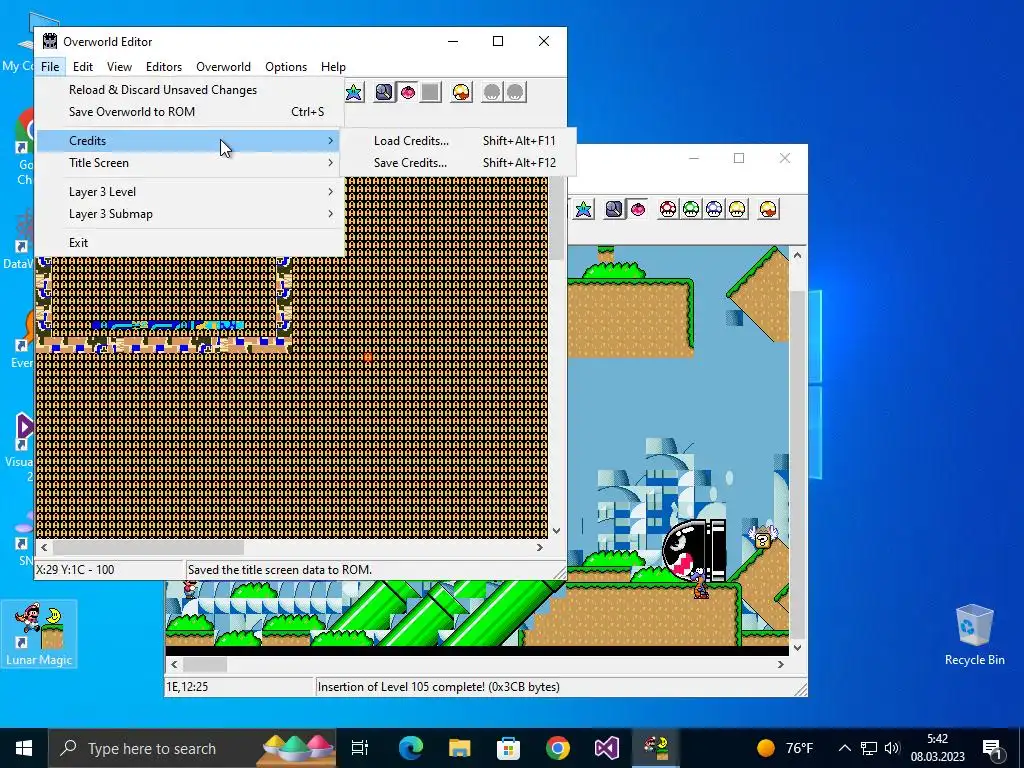Select Load Credits... from submenu

coord(458,140)
